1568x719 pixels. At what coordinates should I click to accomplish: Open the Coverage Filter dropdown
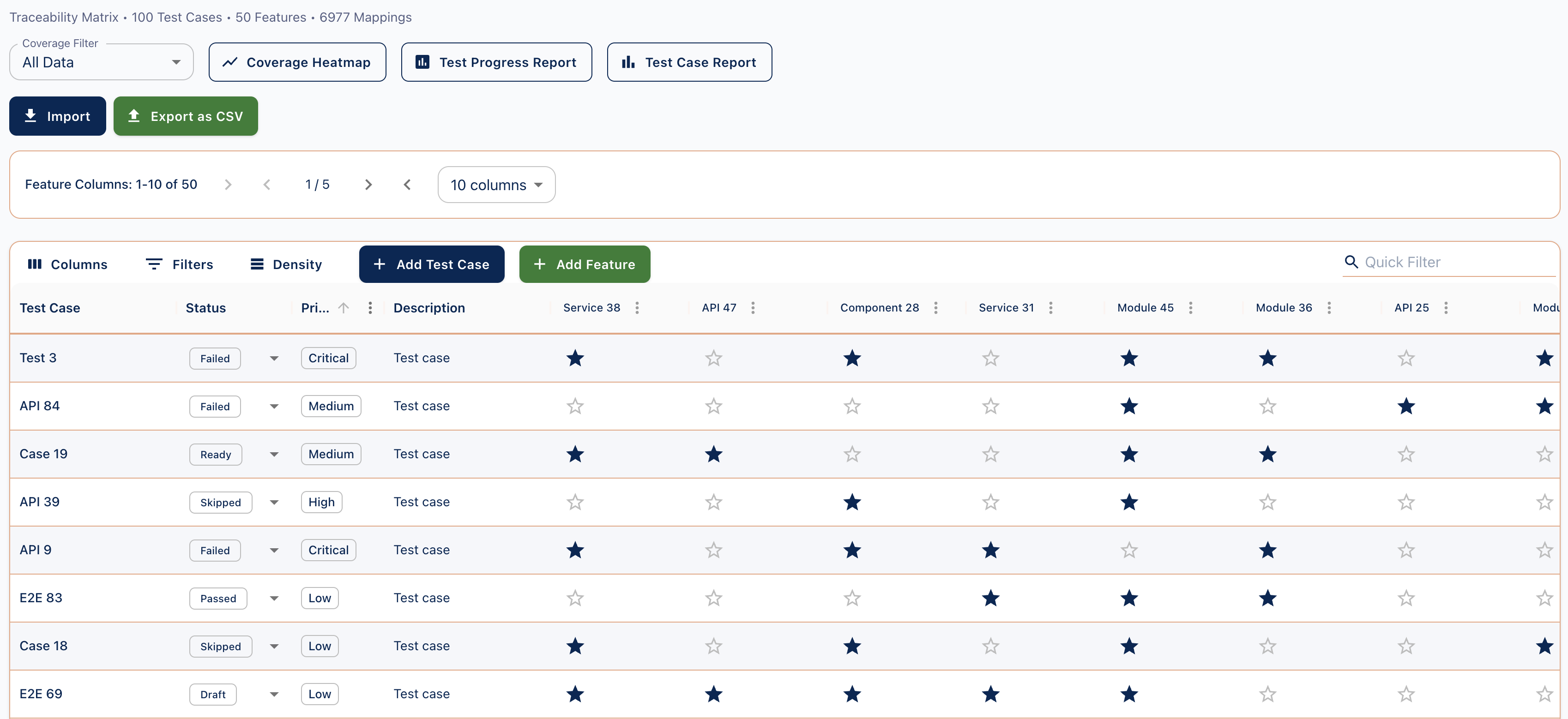tap(101, 62)
